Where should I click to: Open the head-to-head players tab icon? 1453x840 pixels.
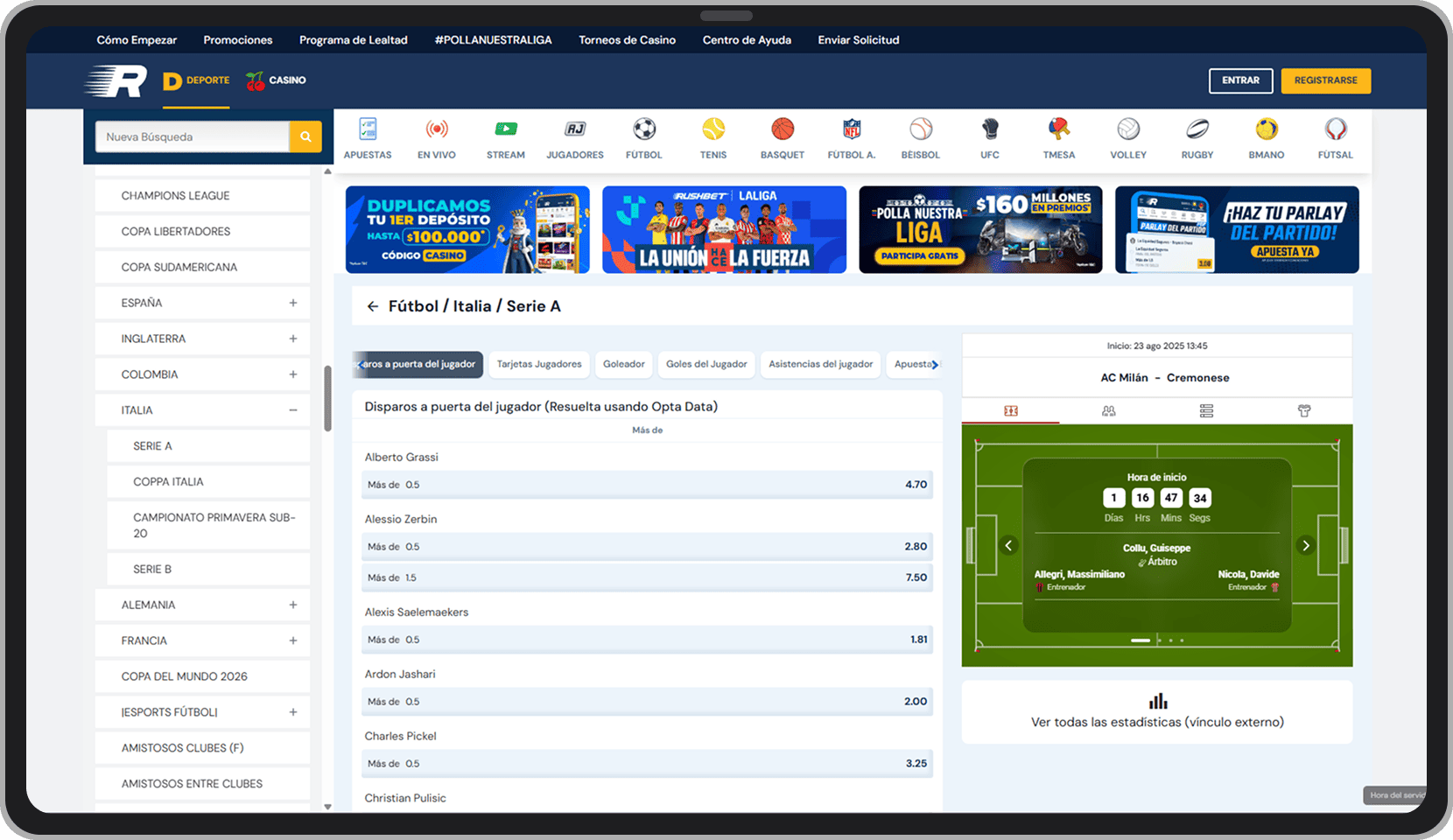pyautogui.click(x=1109, y=410)
